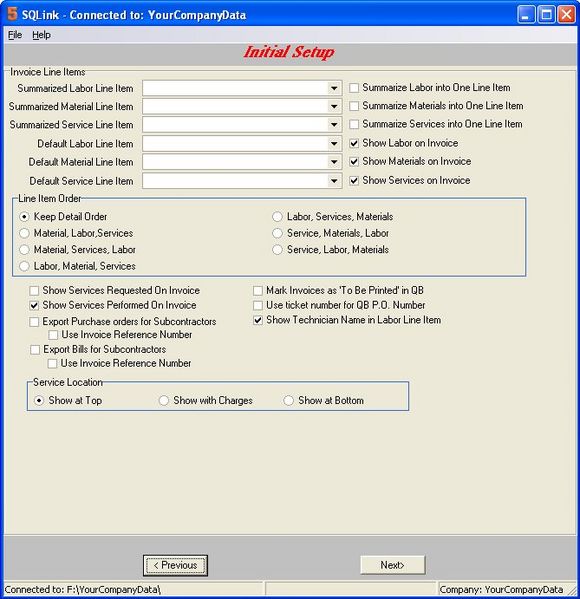Click the 'Initial Setup' heading
This screenshot has width=580, height=599.
289,52
